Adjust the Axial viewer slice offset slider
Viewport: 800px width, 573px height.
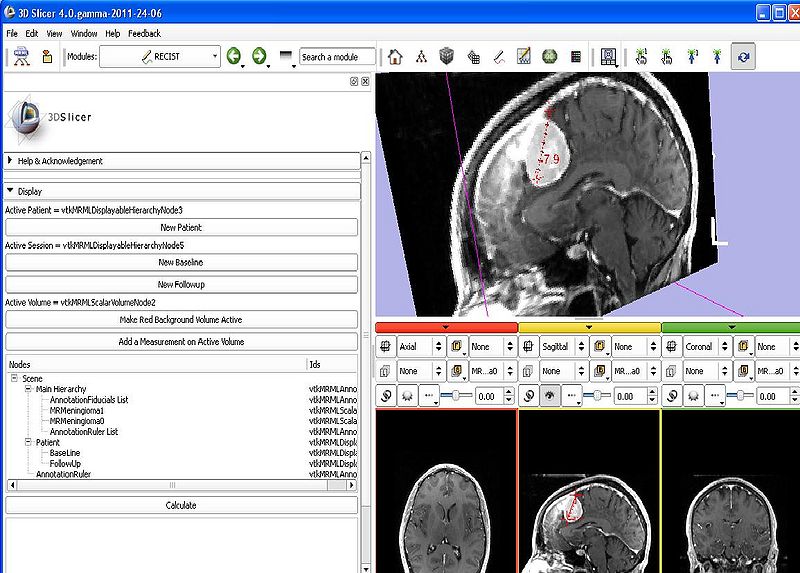coord(456,395)
